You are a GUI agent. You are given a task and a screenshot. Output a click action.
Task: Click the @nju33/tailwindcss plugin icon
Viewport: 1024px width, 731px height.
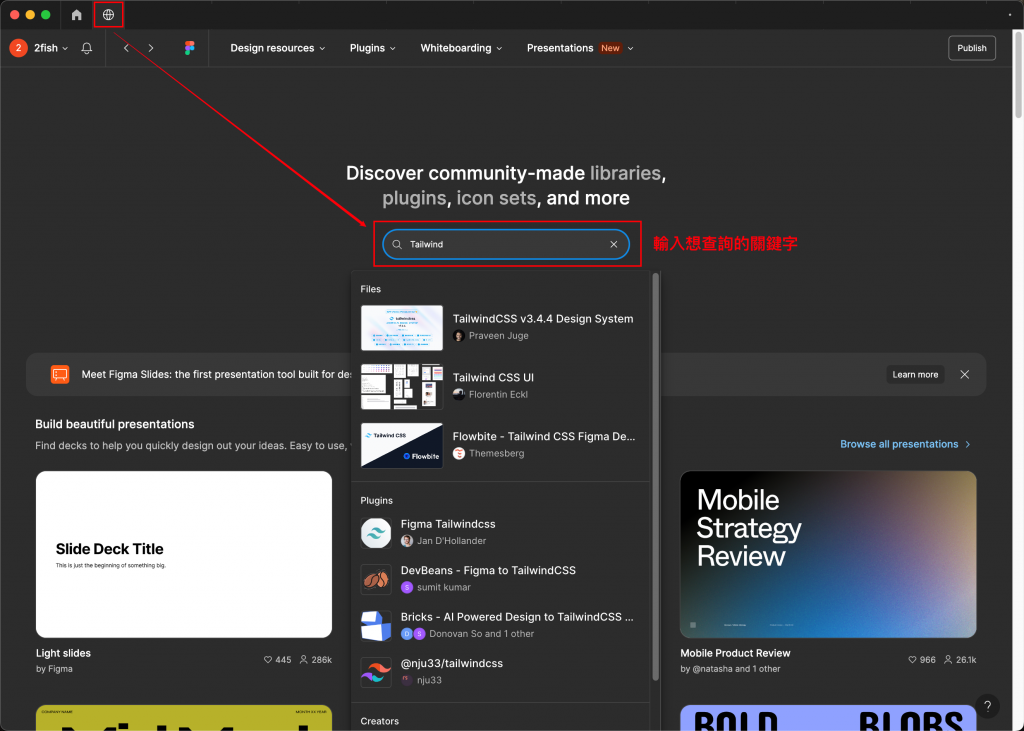pos(376,672)
